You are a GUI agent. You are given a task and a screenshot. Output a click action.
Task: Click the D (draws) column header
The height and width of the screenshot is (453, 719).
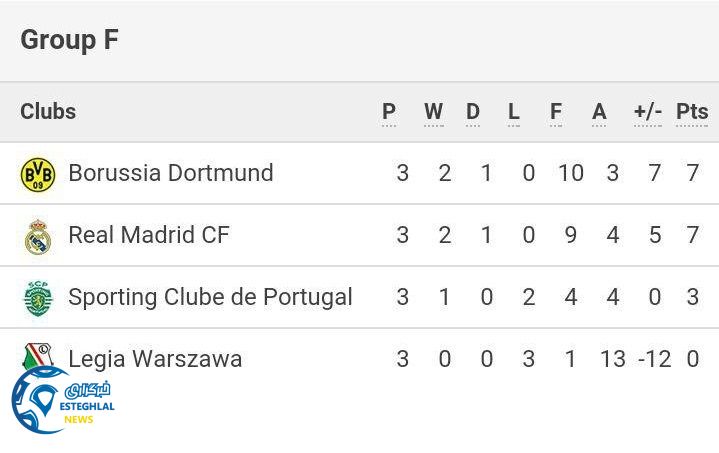coord(473,112)
